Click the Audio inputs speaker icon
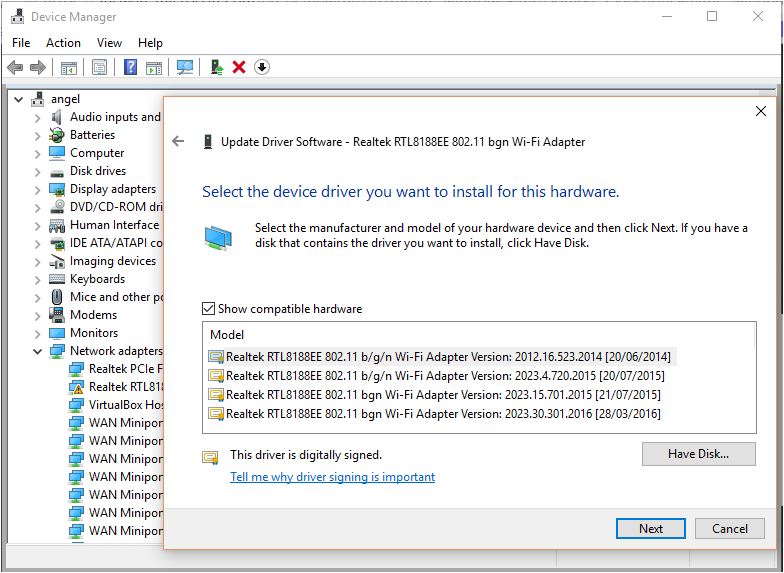Image resolution: width=784 pixels, height=573 pixels. pos(56,117)
